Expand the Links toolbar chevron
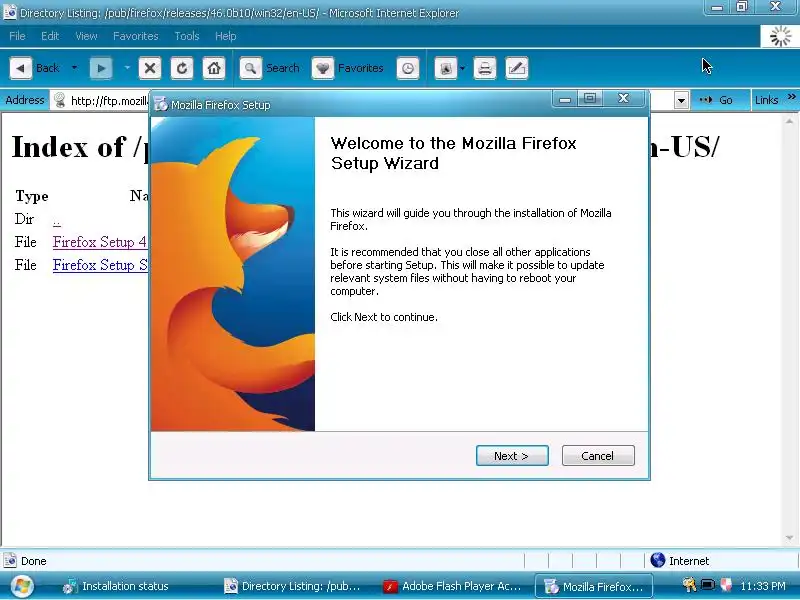Screen dimensions: 800x600 pos(791,96)
